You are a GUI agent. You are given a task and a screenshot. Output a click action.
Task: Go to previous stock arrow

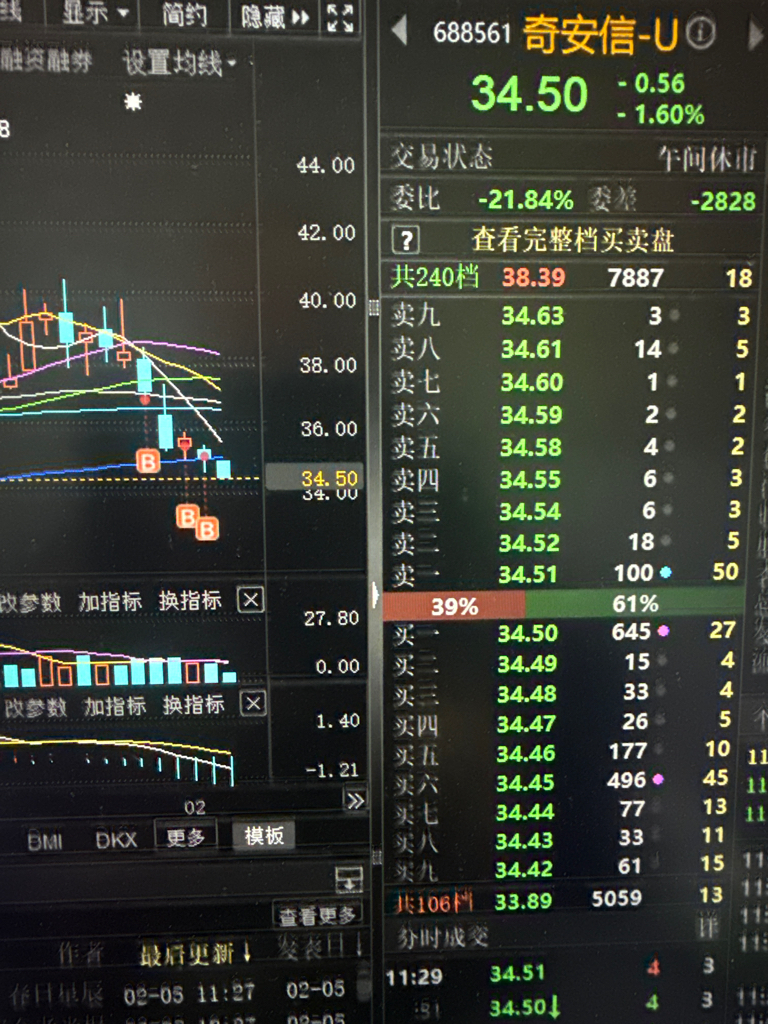[x=399, y=31]
